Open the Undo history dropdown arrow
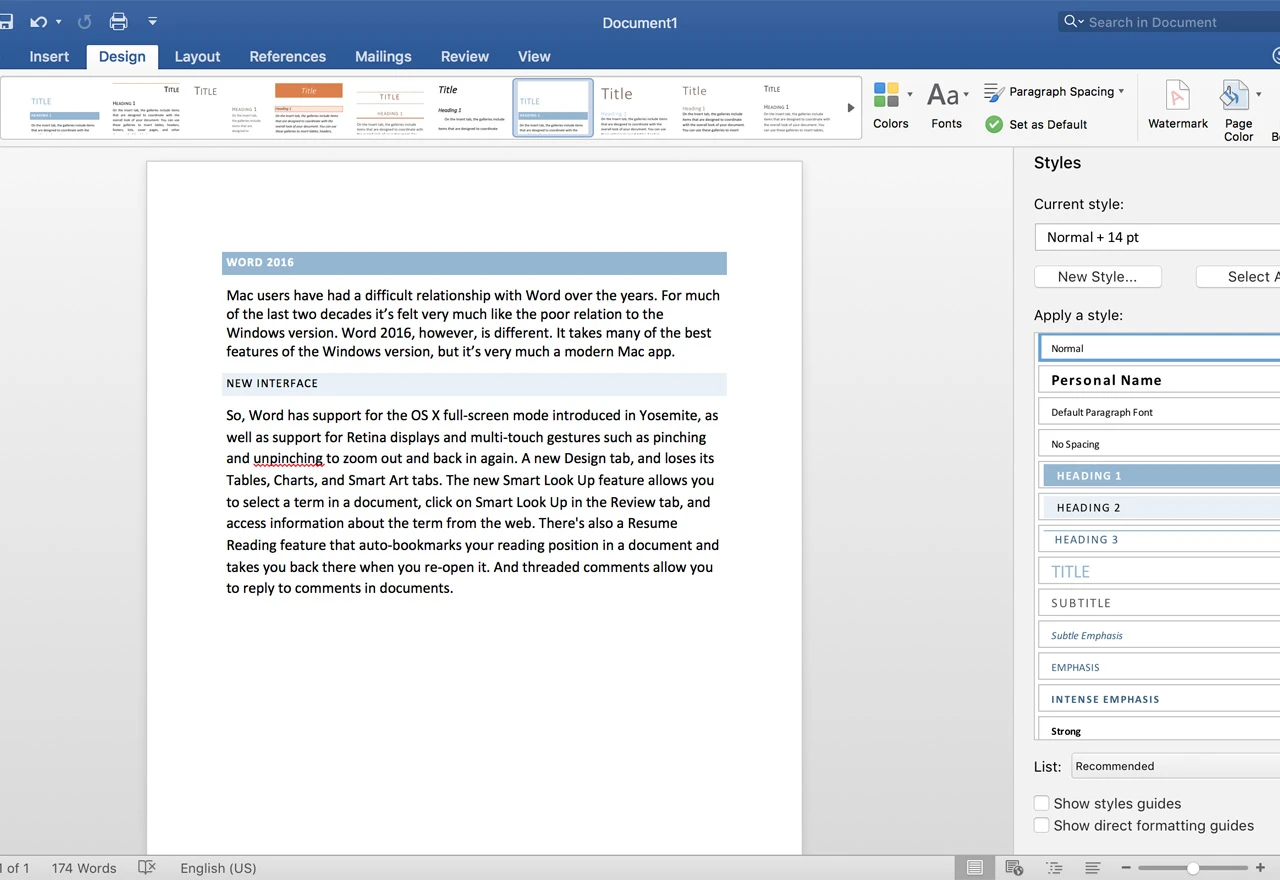 58,22
